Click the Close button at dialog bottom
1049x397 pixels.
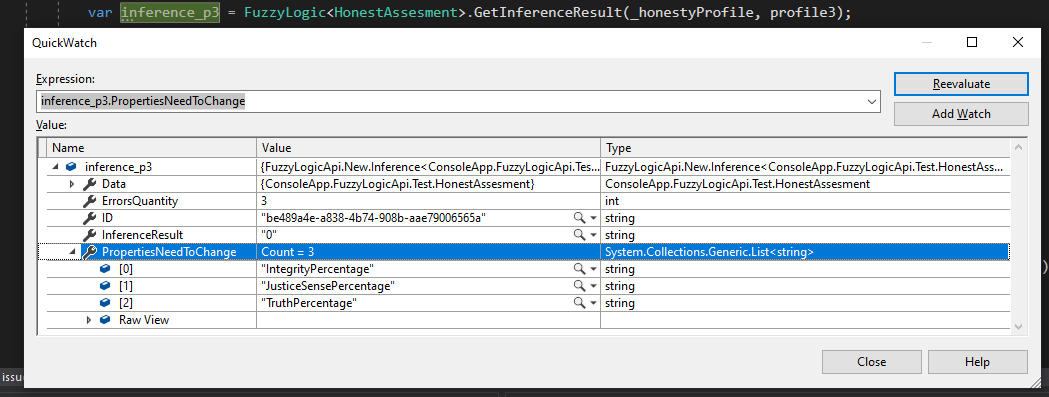871,362
